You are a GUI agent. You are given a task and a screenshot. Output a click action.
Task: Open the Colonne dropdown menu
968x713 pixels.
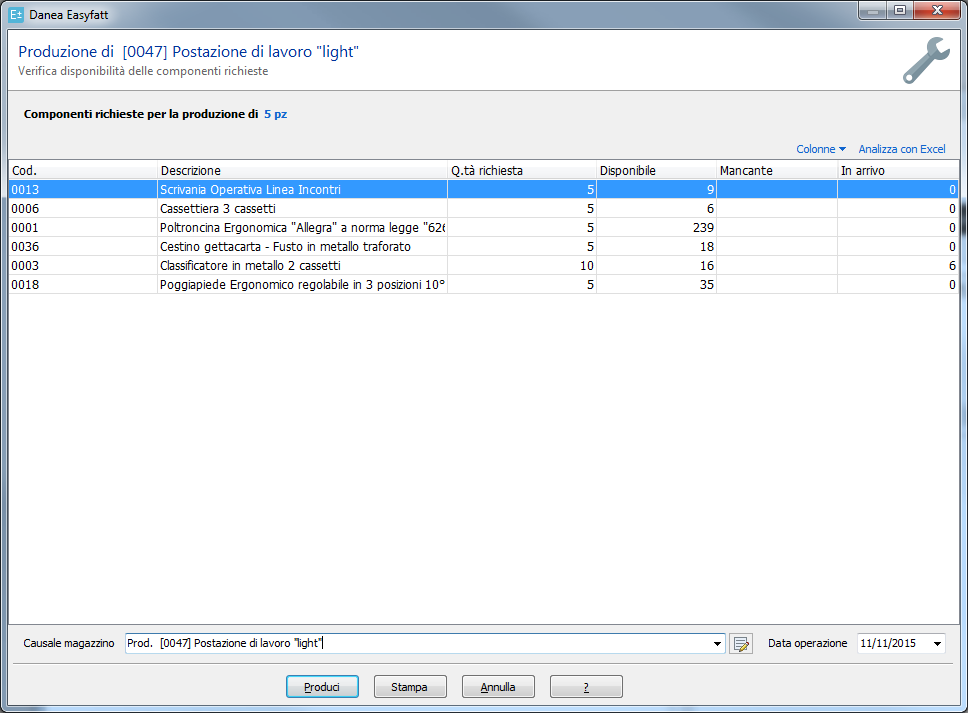[x=821, y=149]
